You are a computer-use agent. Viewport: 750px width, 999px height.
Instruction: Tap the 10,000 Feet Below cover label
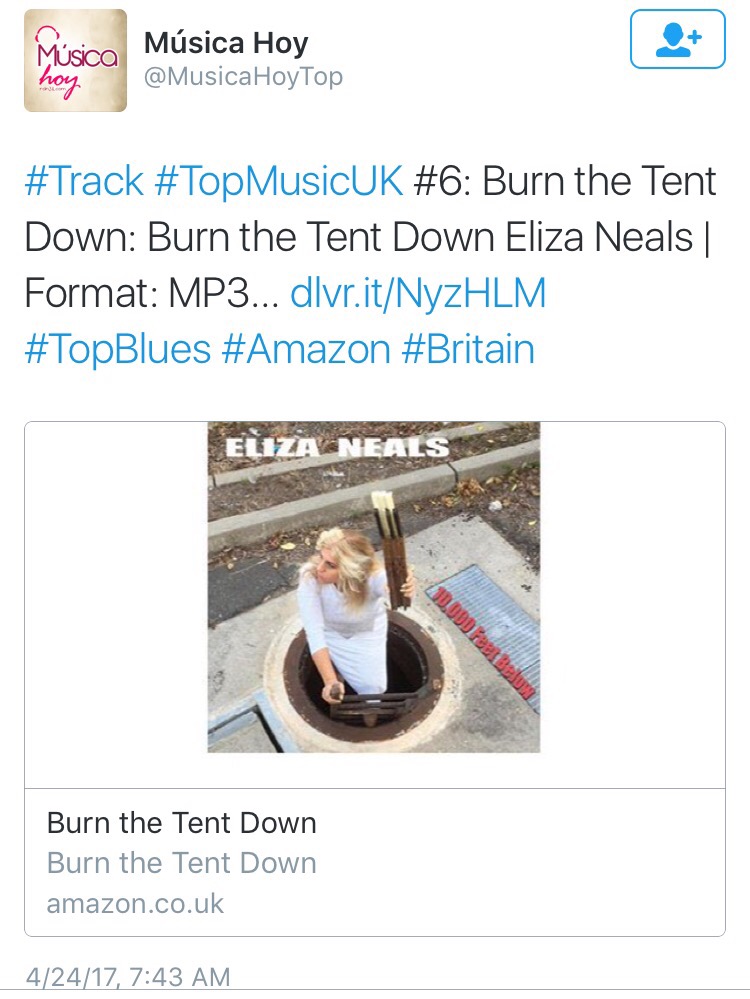pos(484,643)
